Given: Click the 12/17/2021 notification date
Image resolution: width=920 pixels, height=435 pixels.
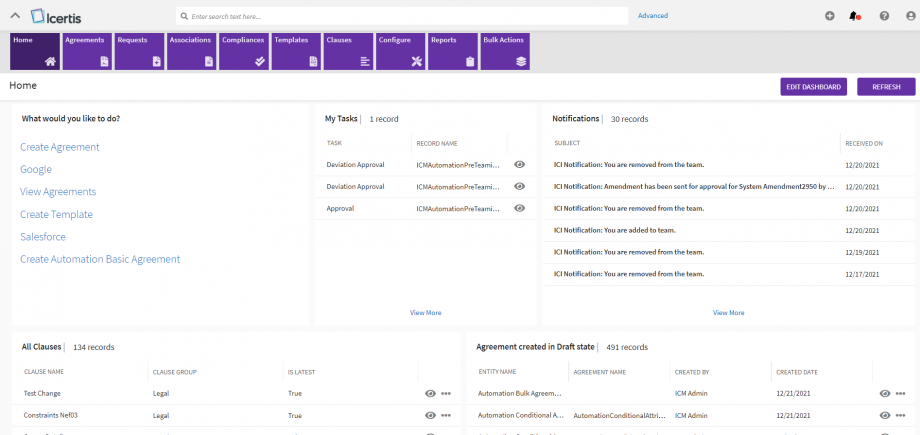Looking at the screenshot, I should [862, 274].
